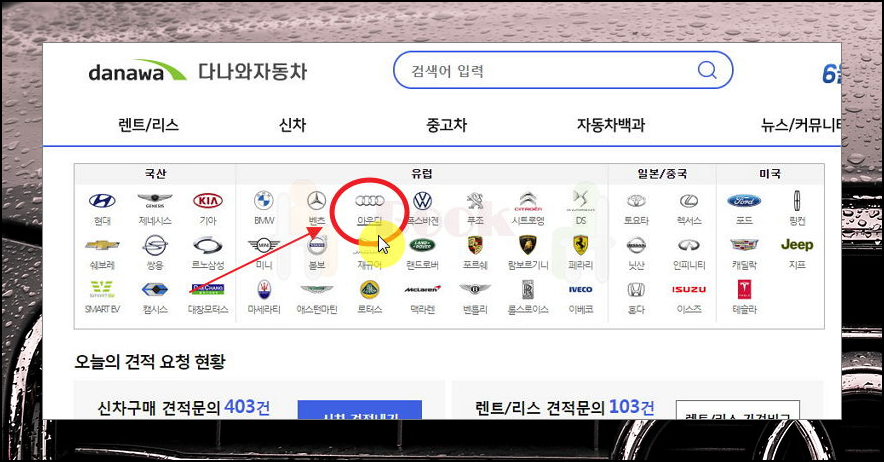The height and width of the screenshot is (462, 884).
Task: Select the Lotus (로터스) logo
Action: 369,289
